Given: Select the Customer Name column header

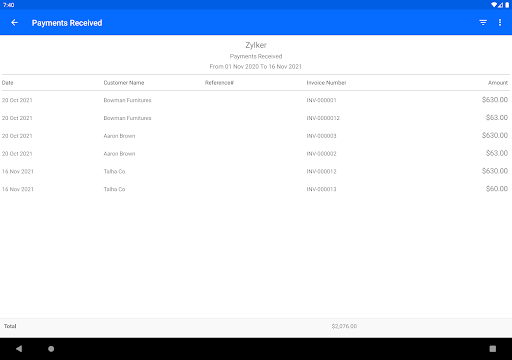Looking at the screenshot, I should pos(124,83).
